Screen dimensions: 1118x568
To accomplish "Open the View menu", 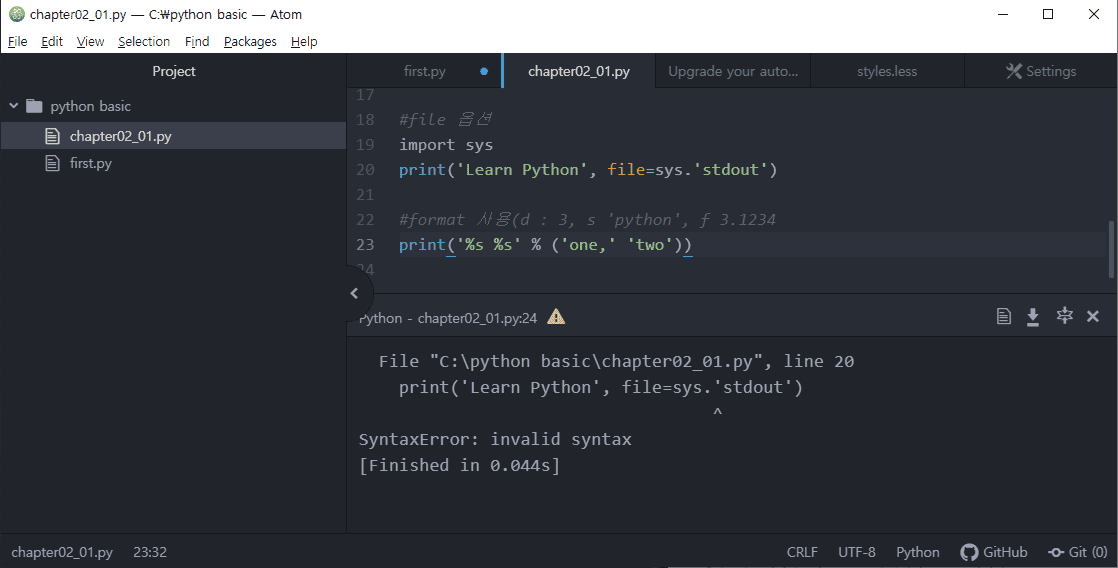I will [90, 41].
